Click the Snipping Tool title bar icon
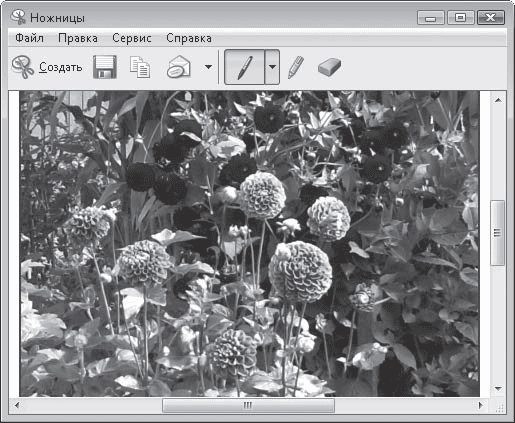 pos(18,17)
